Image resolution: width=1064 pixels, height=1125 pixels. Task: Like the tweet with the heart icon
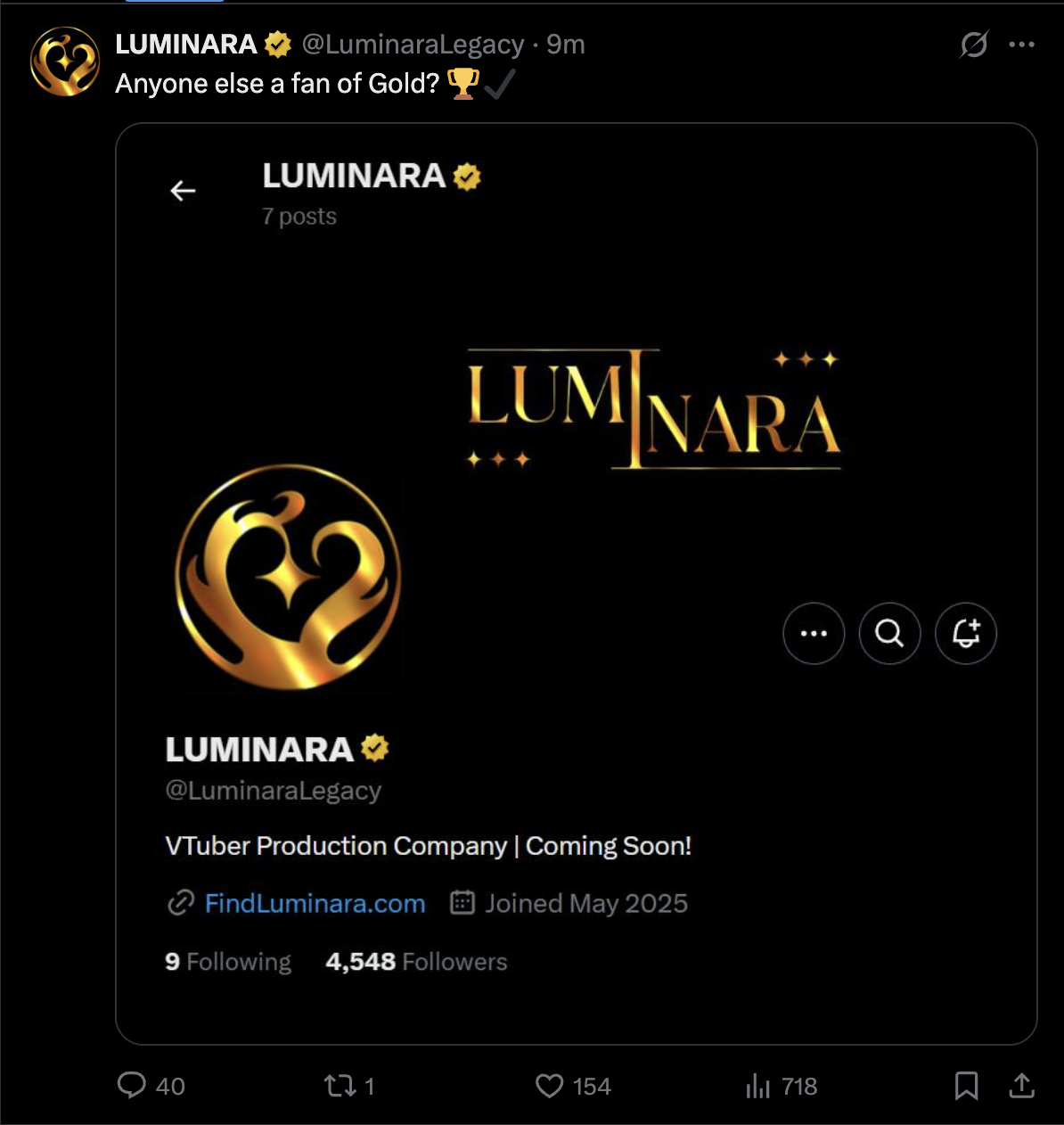coord(549,1086)
